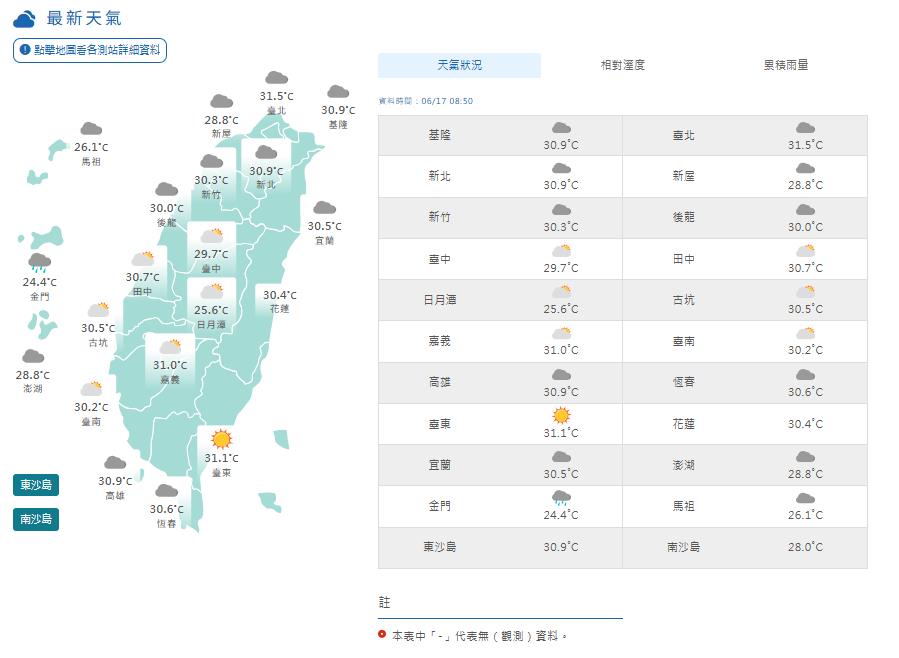Click 古坑 station name in table

tap(683, 300)
